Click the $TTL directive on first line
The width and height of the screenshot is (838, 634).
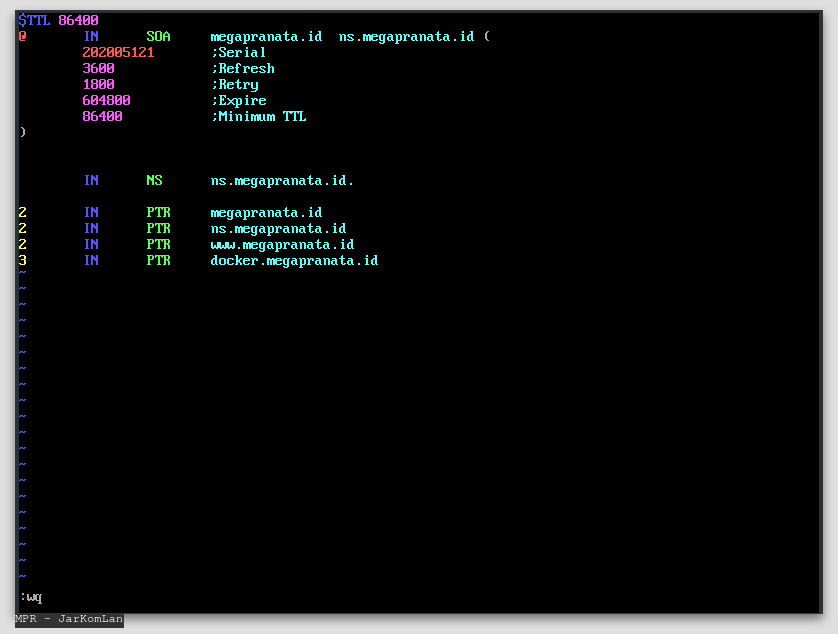[x=36, y=20]
